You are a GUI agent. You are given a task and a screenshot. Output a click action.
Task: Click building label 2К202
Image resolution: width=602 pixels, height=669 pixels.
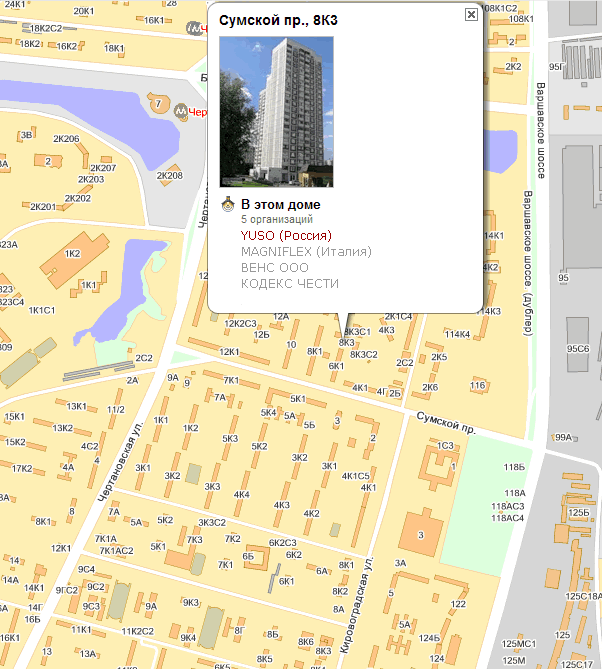pyautogui.click(x=78, y=198)
